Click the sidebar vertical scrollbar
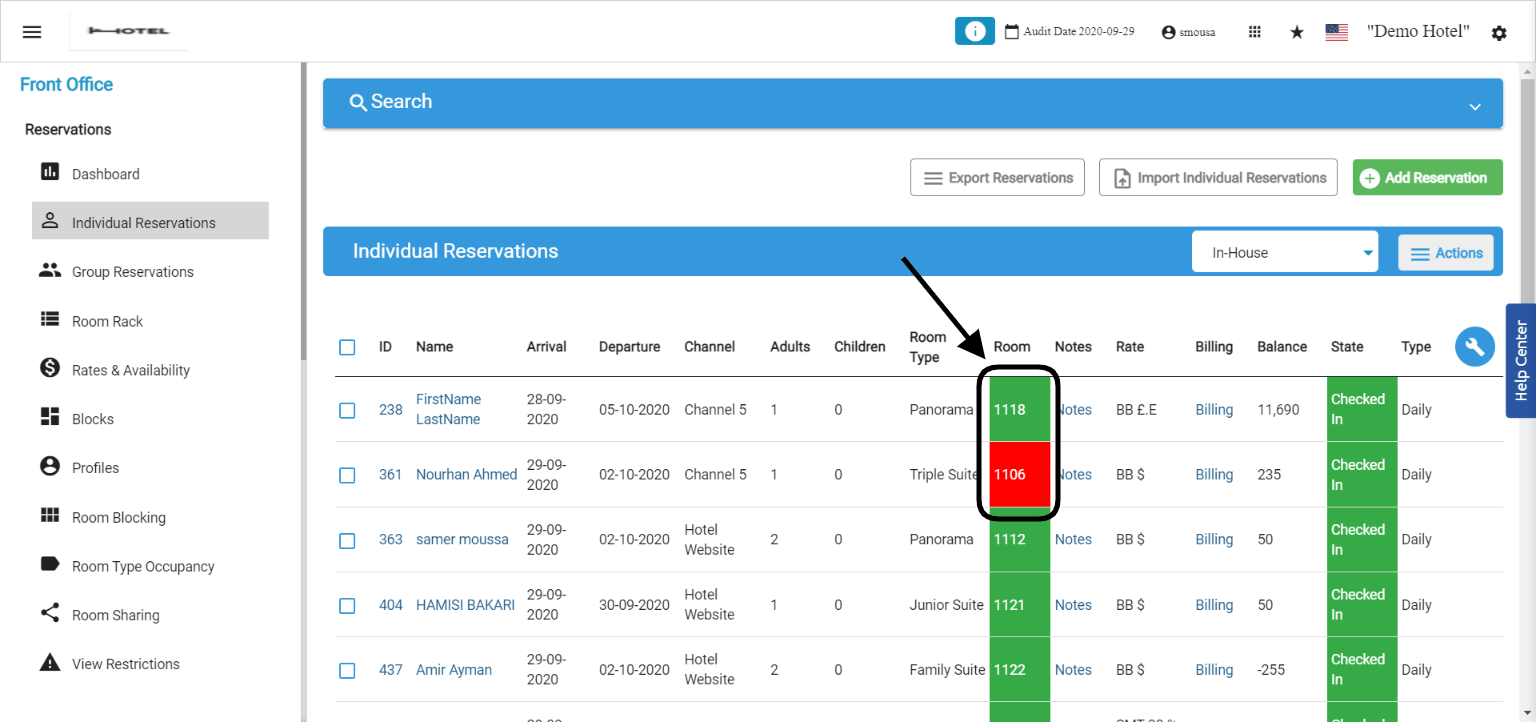Screen dimensions: 1536x722 [304, 210]
